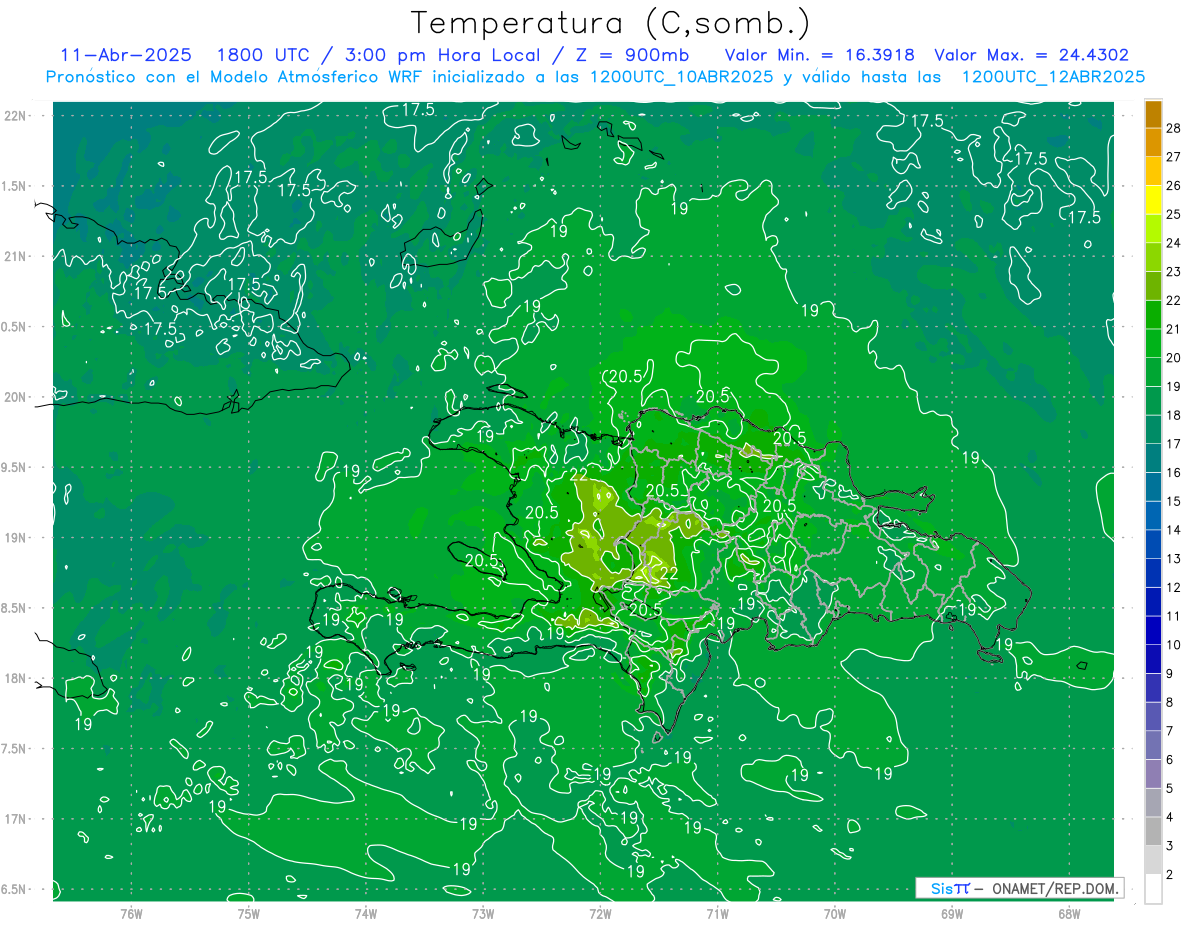The image size is (1200, 927).
Task: Click the color bar label '25'
Action: [1174, 214]
